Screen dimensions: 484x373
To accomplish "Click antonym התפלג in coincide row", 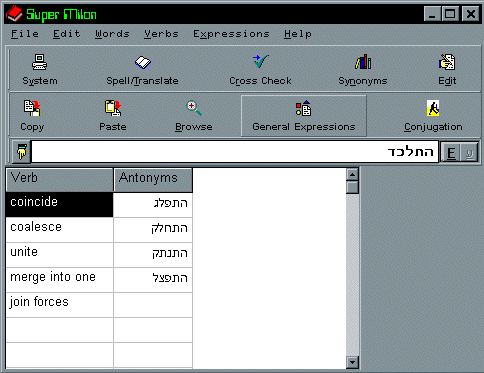I will point(153,205).
